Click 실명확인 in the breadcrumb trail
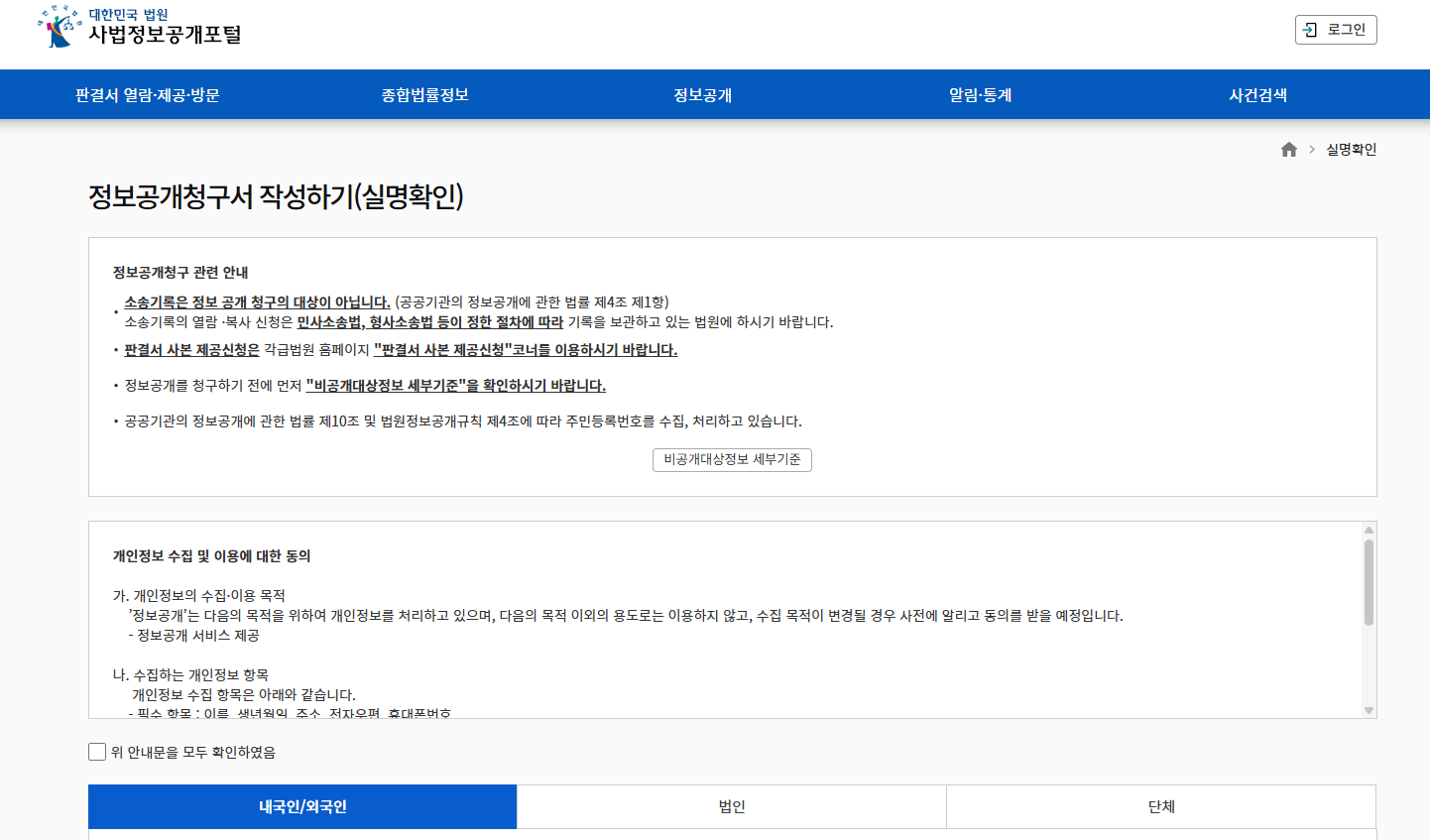Screen dimensions: 1430x840 click(x=1349, y=149)
